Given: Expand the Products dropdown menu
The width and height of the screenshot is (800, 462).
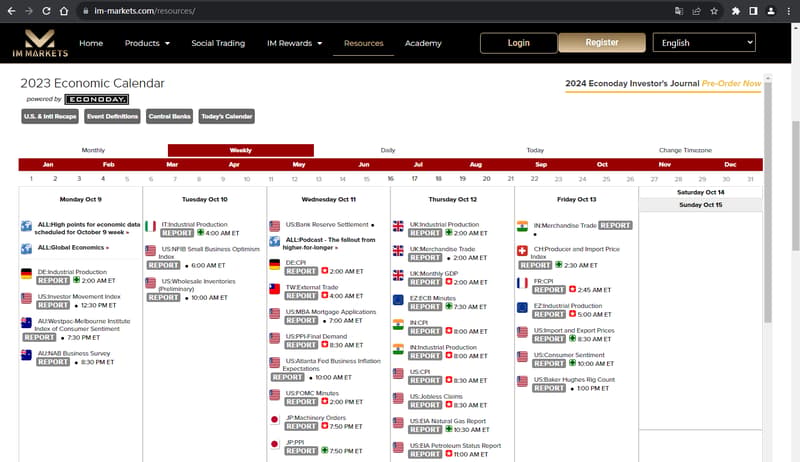Looking at the screenshot, I should 147,43.
